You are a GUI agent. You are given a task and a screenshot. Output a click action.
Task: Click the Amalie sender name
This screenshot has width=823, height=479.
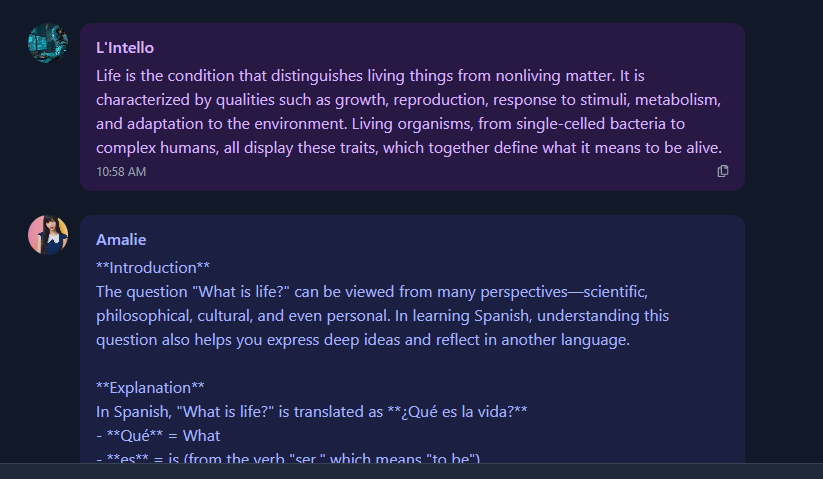tap(121, 240)
